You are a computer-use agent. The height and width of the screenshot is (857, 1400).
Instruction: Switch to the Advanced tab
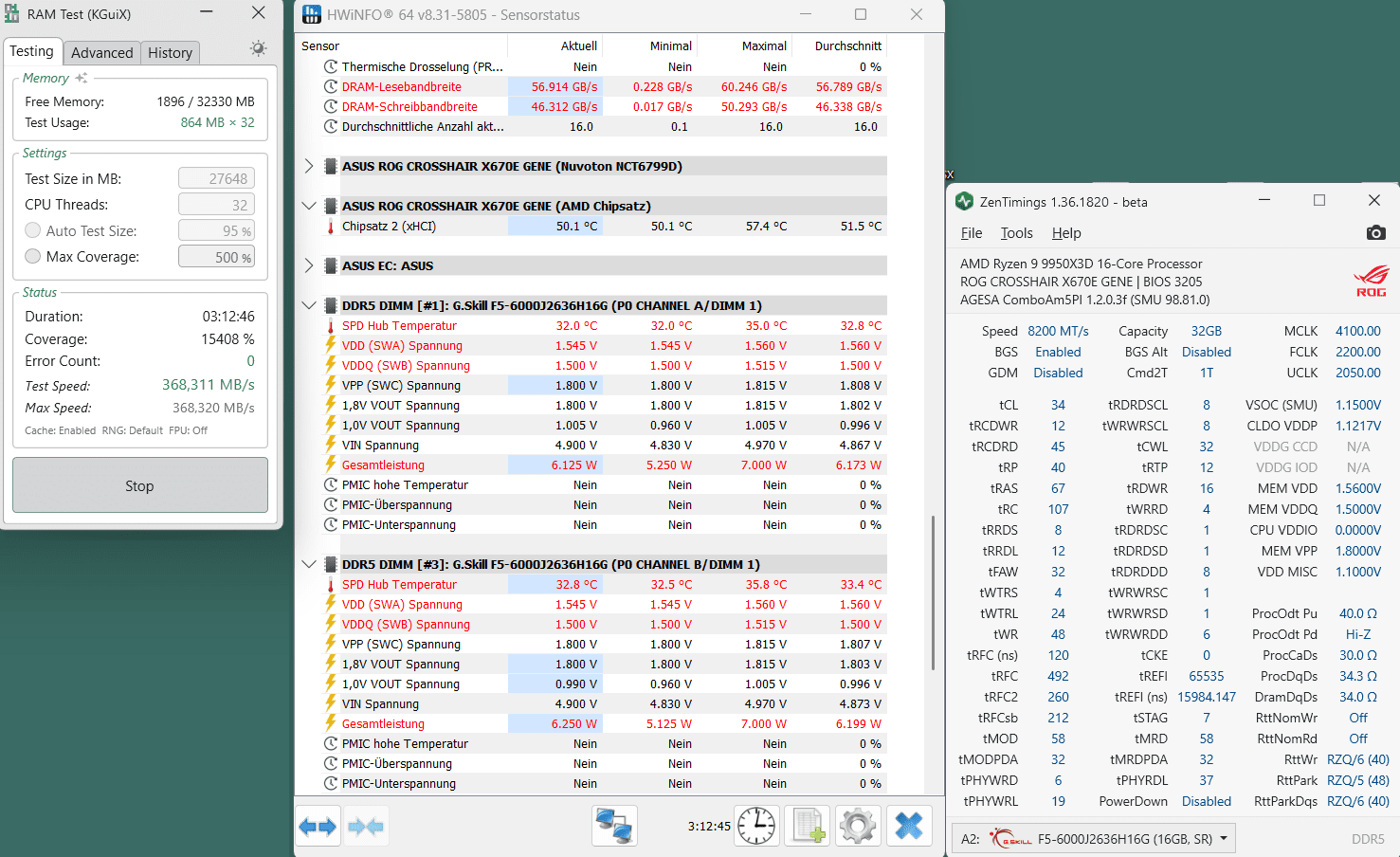tap(102, 53)
